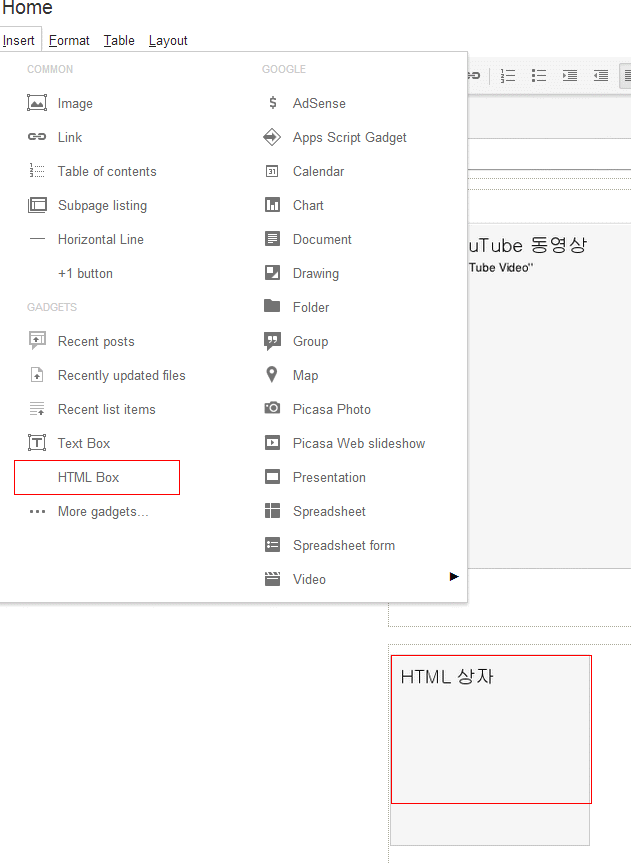Image resolution: width=631 pixels, height=863 pixels.
Task: Click the Apps Script Gadget label
Action: coord(350,137)
